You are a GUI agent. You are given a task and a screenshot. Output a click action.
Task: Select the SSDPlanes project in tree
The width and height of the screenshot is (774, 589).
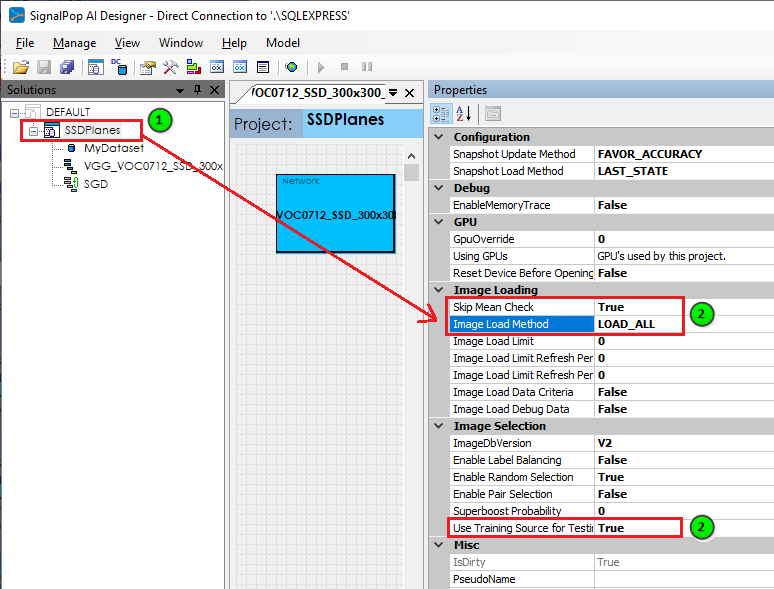(92, 130)
